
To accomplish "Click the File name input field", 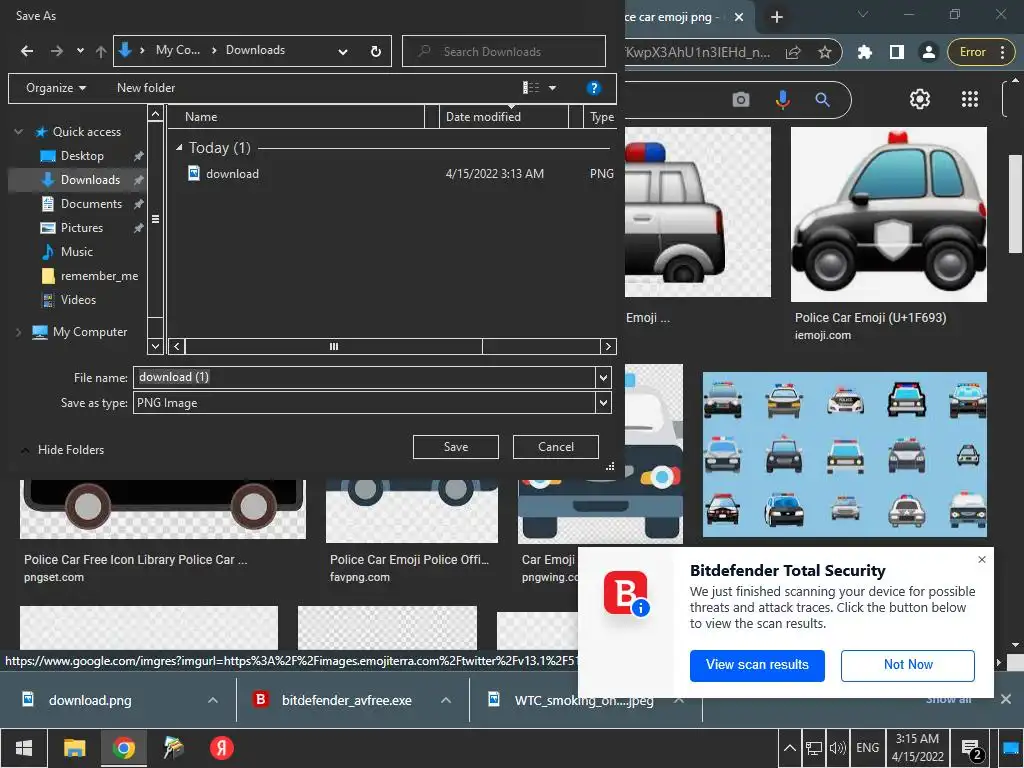I will (364, 377).
